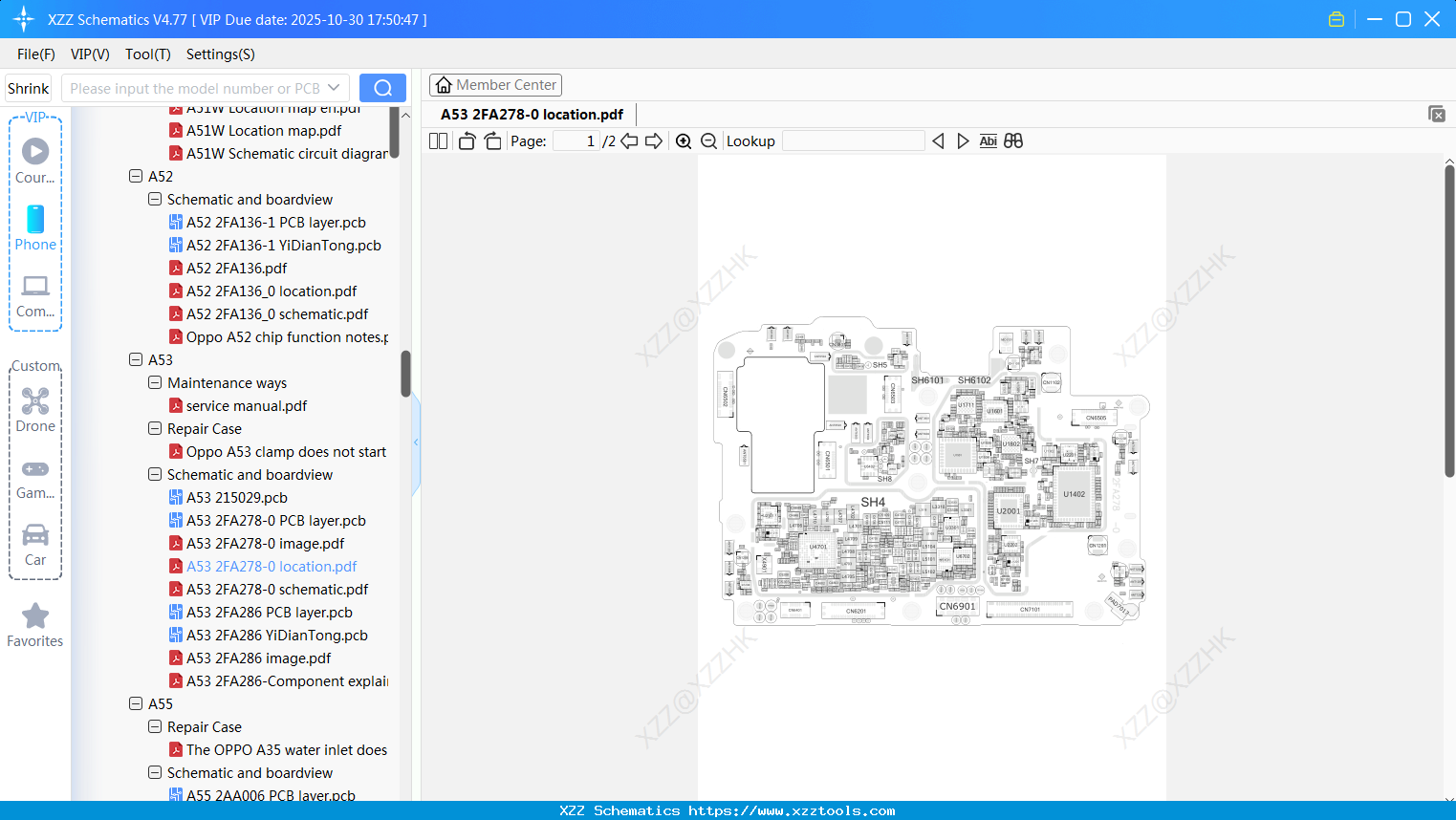Enable dual-page view in the PDF toolbar
The height and width of the screenshot is (820, 1456).
pyautogui.click(x=438, y=140)
